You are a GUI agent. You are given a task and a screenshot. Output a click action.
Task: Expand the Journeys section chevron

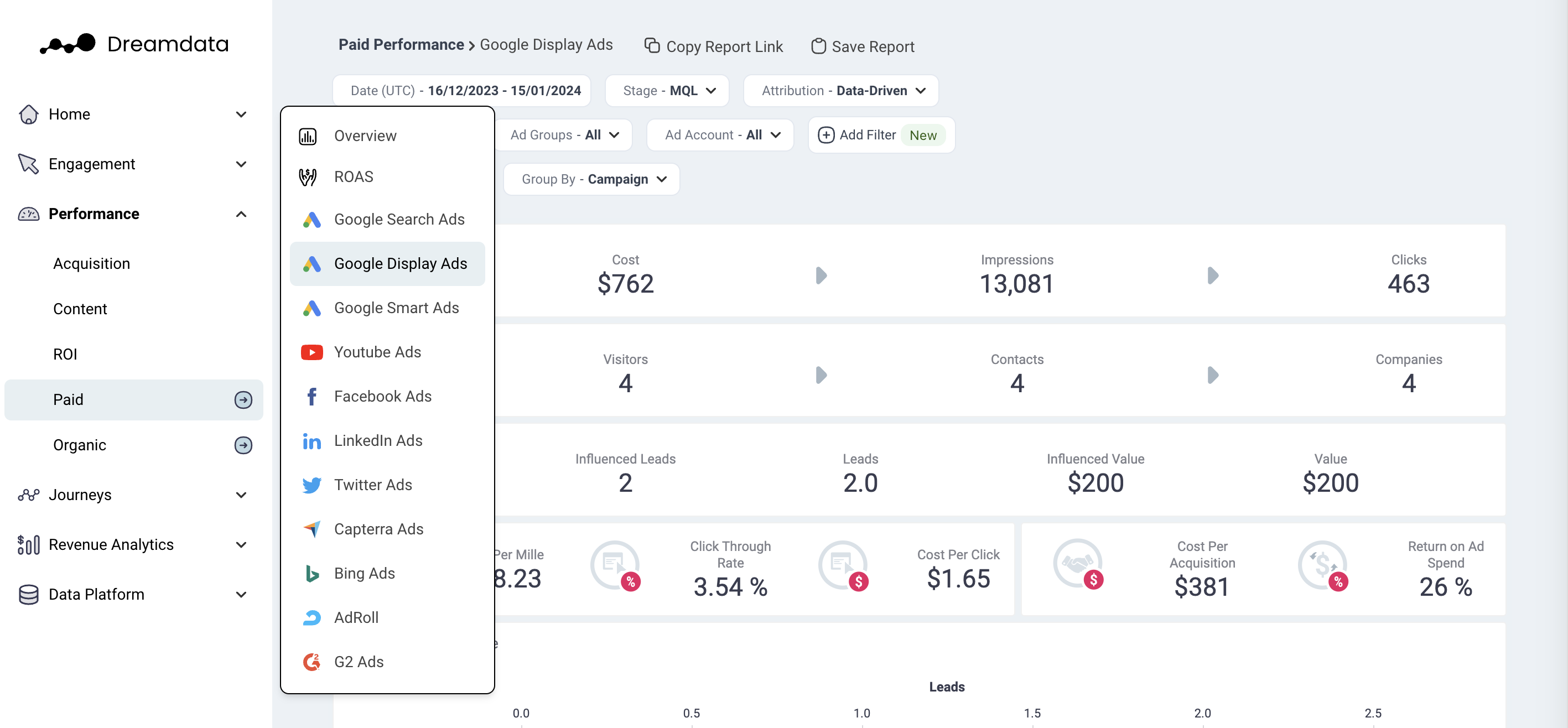[241, 495]
